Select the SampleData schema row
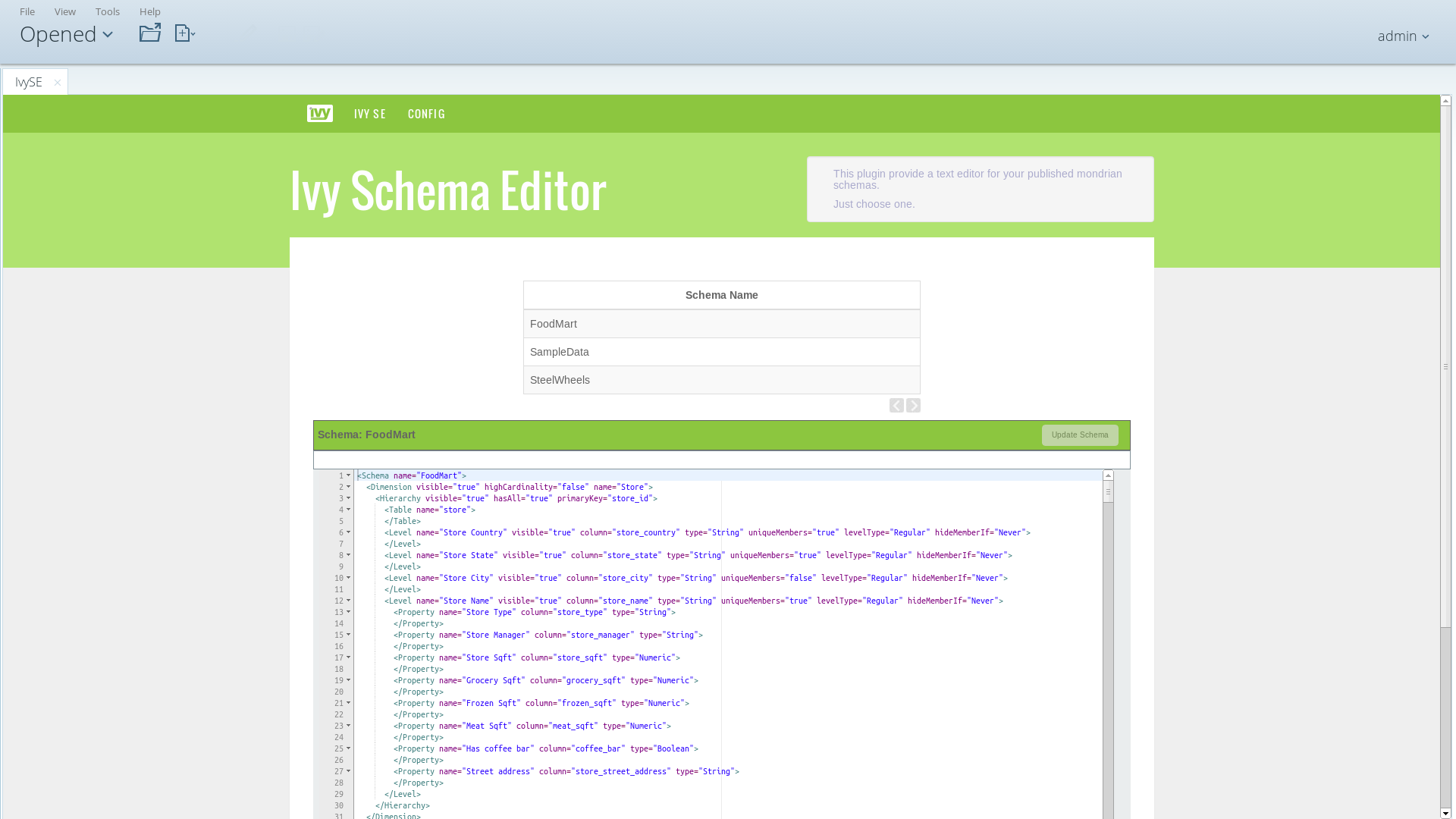This screenshot has width=1456, height=819. [721, 352]
